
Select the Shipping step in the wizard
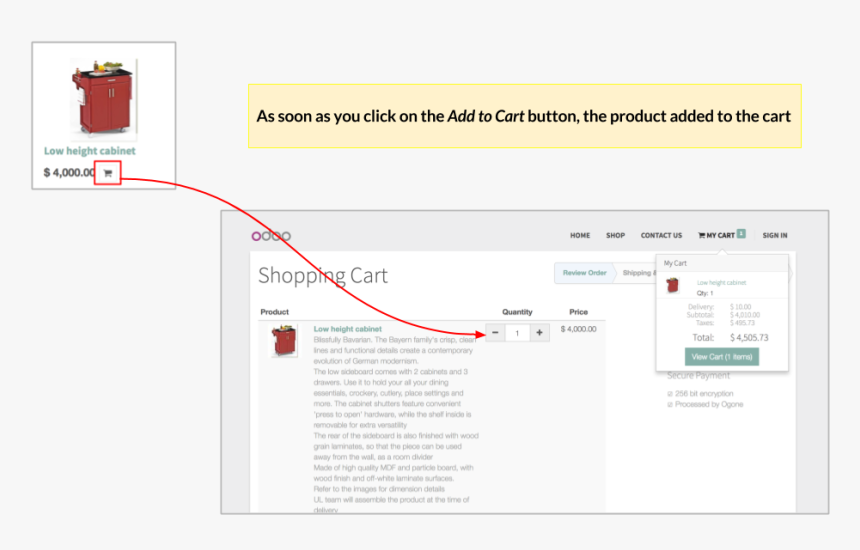[637, 273]
